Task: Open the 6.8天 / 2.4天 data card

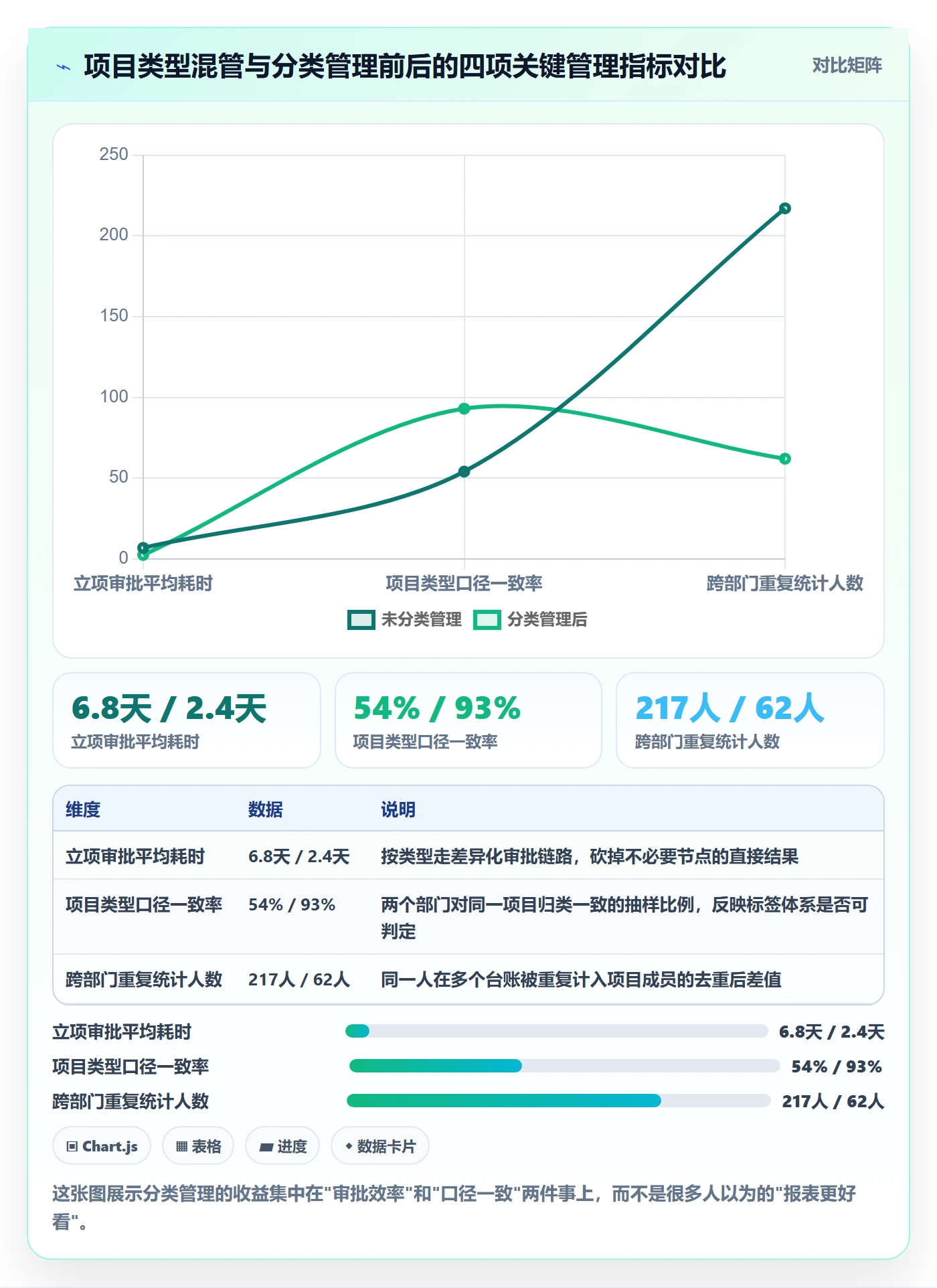Action: click(x=187, y=720)
